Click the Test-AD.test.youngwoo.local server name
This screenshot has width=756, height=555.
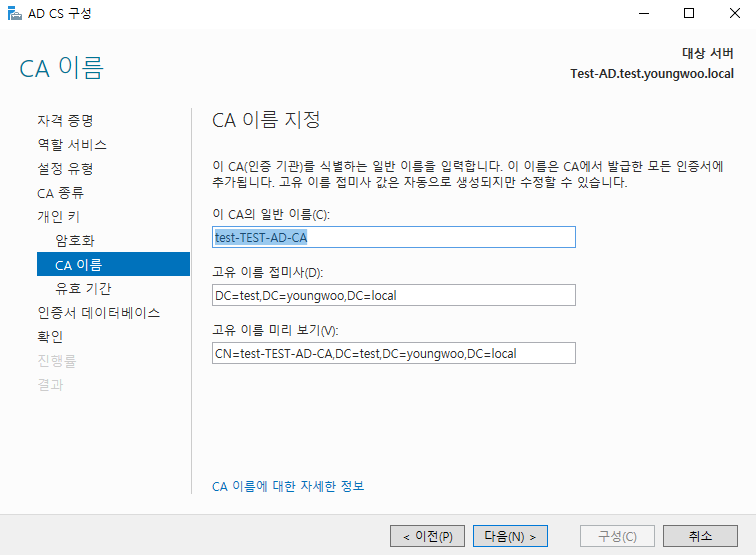tap(652, 74)
